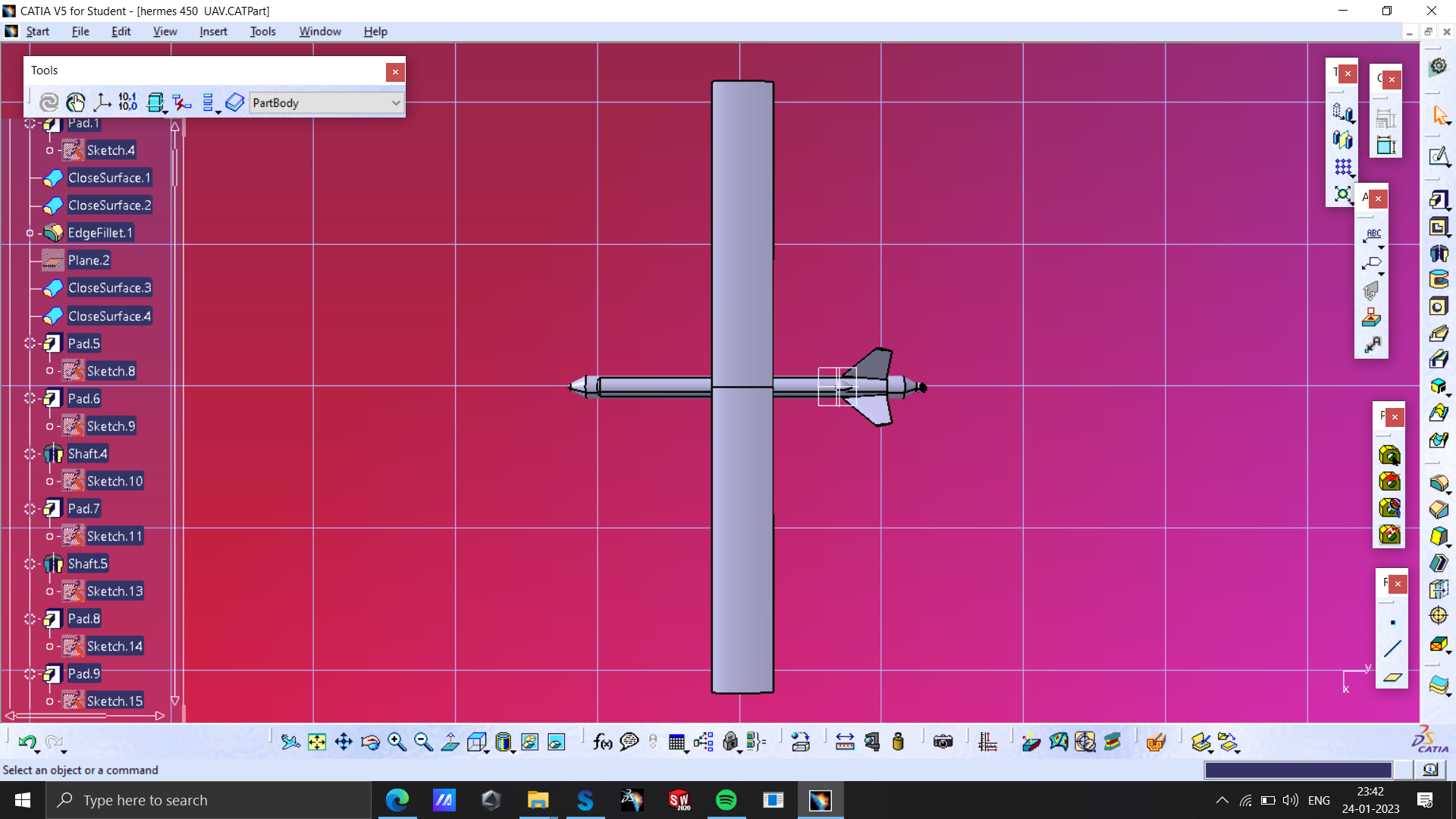Select Sketch.10 in the specification tree
The width and height of the screenshot is (1456, 819).
coord(115,481)
